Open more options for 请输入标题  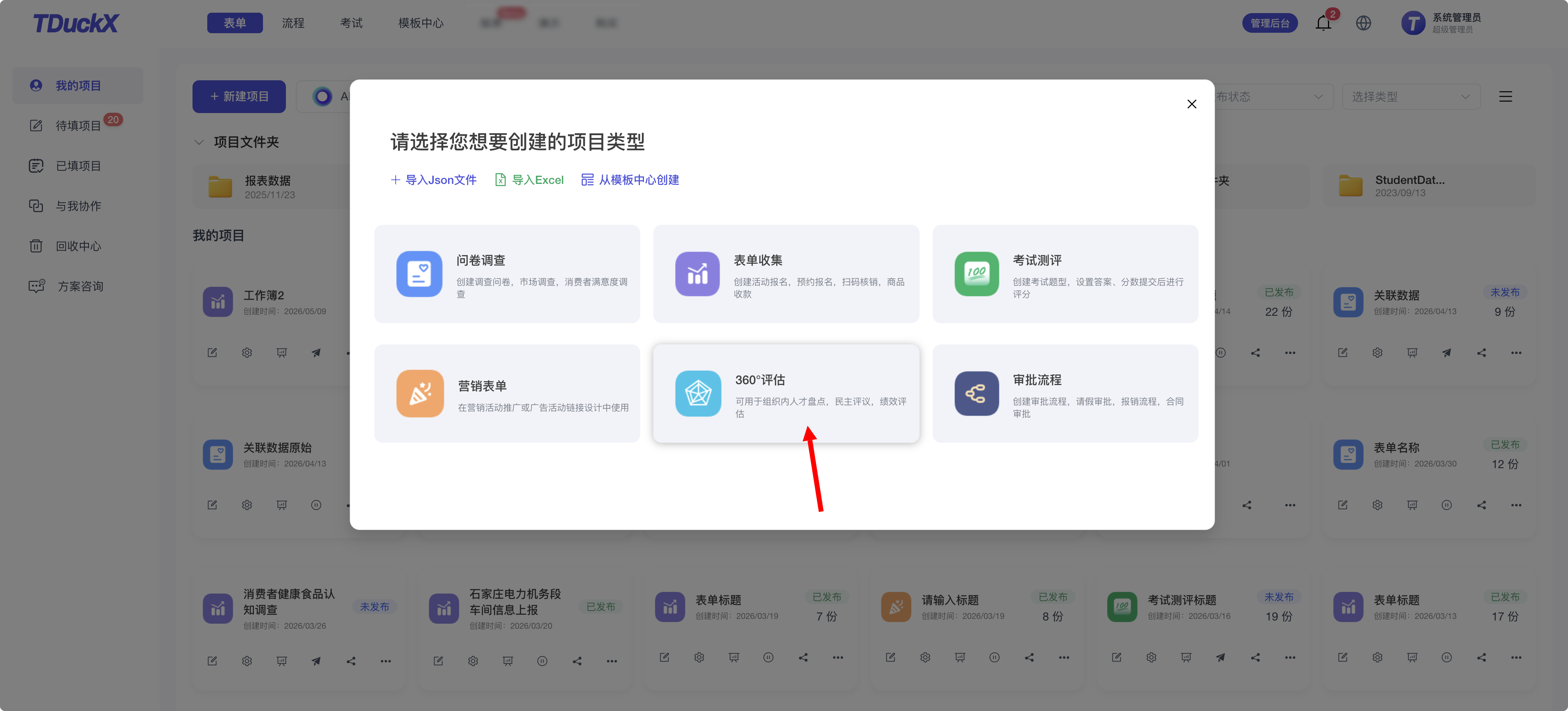pyautogui.click(x=1063, y=657)
